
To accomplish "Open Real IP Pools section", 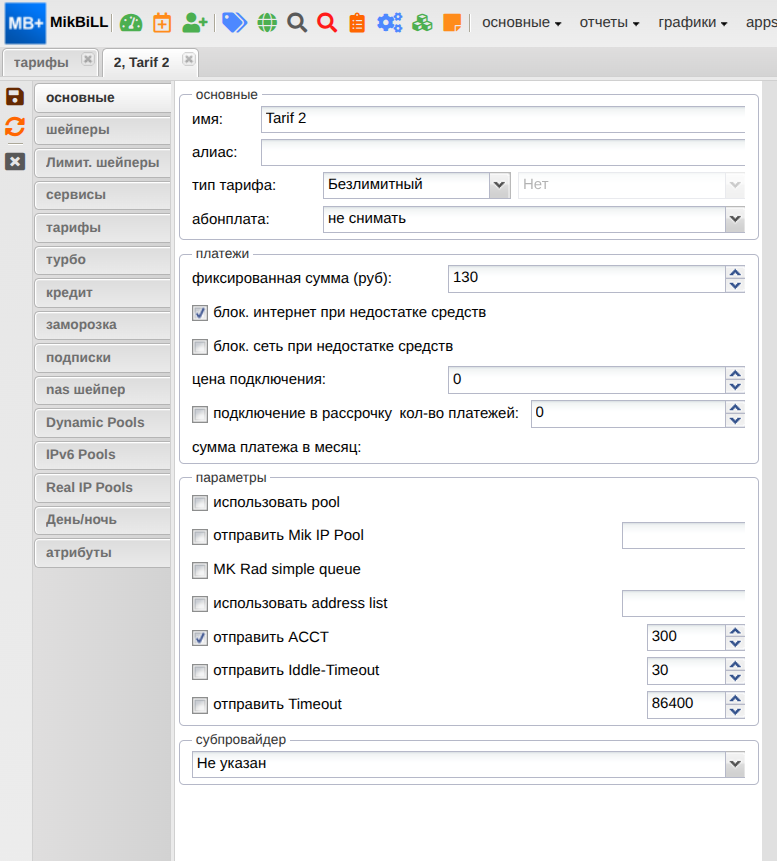I will point(103,488).
